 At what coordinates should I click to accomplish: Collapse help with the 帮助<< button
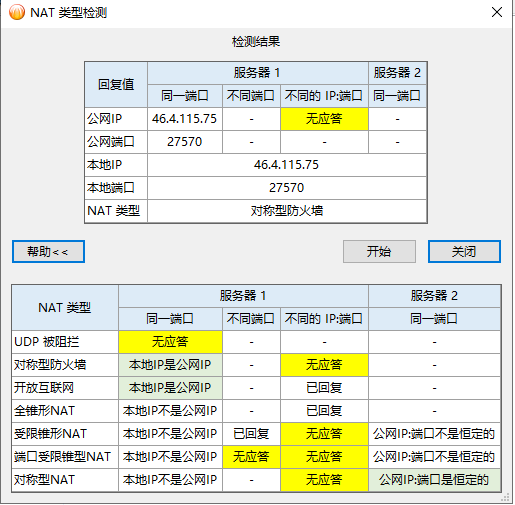pyautogui.click(x=48, y=251)
